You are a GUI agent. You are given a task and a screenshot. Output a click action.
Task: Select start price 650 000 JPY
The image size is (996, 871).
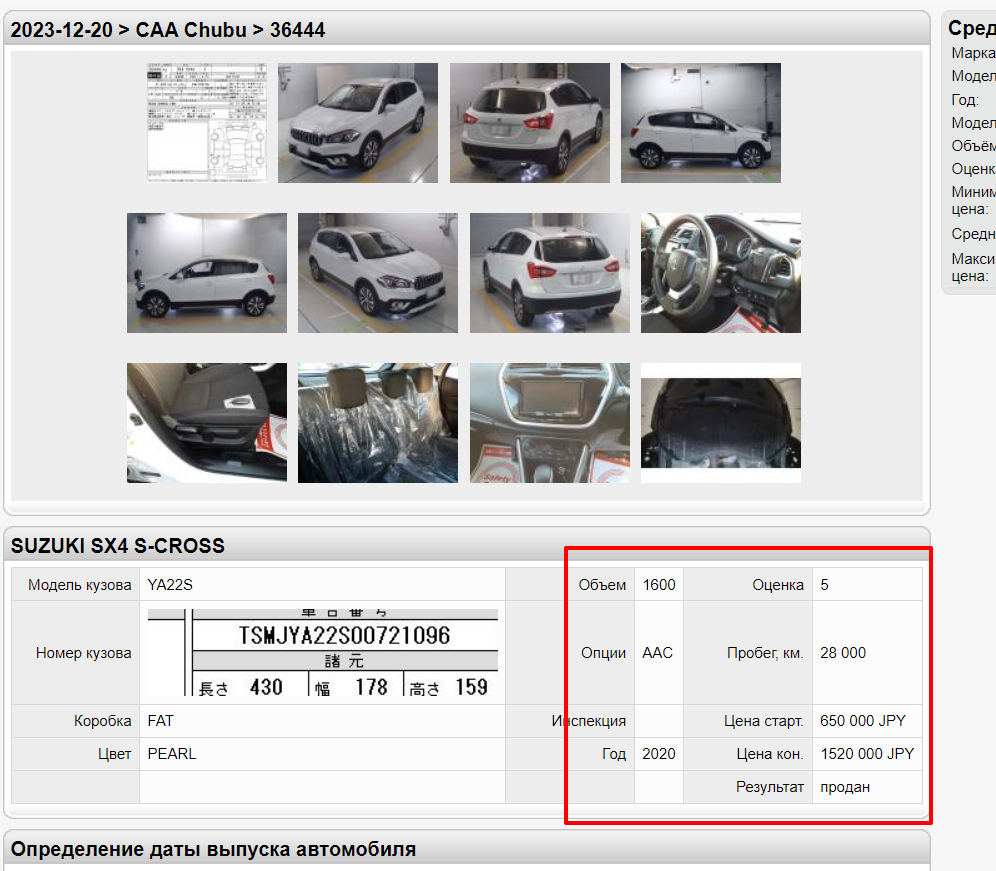click(x=863, y=721)
